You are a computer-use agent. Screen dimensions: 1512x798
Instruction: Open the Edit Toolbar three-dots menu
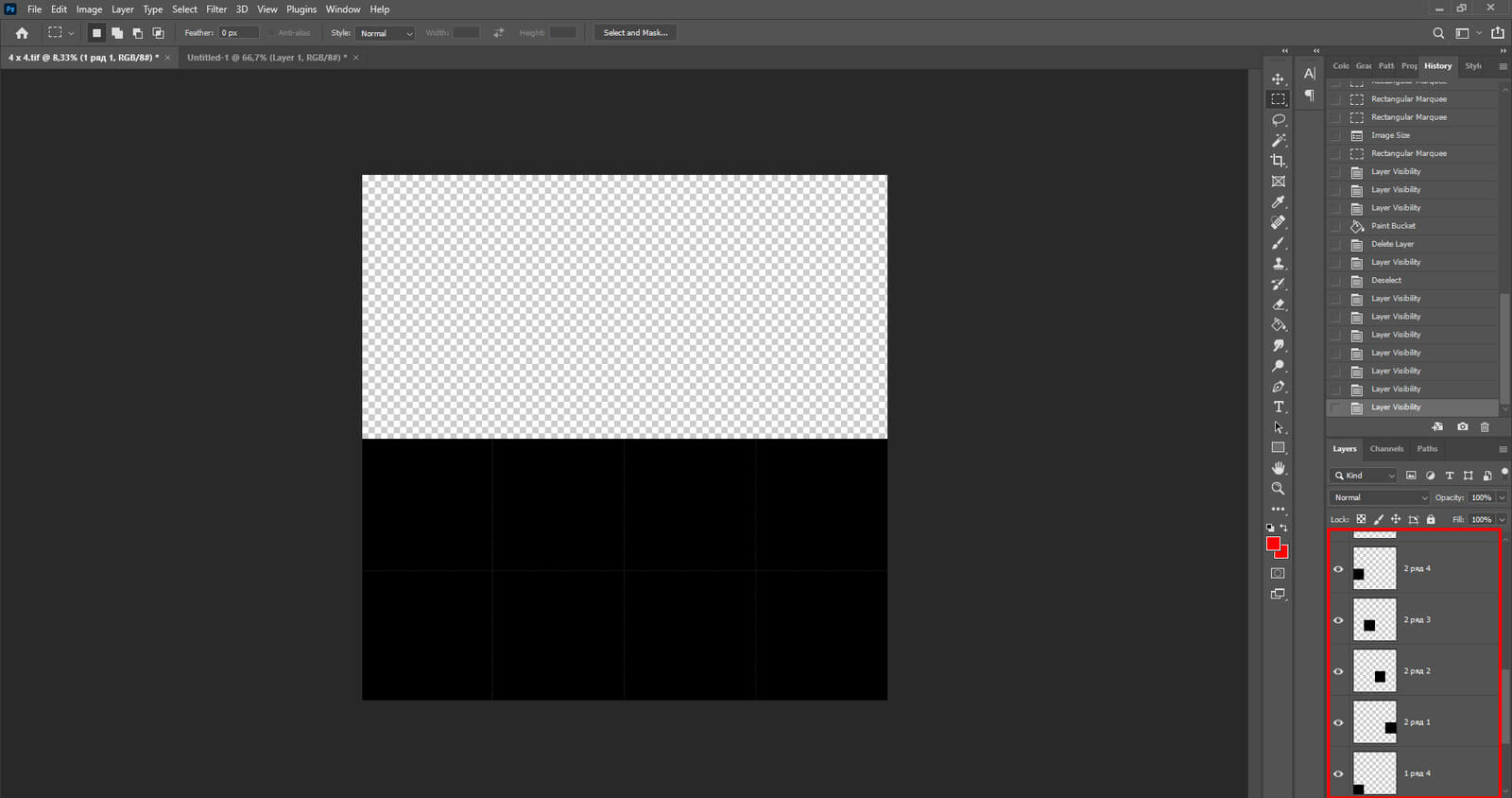1278,509
